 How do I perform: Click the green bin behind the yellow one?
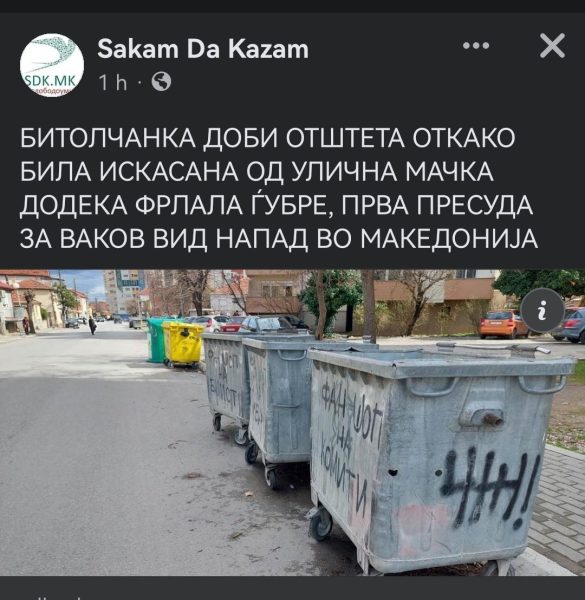155,340
